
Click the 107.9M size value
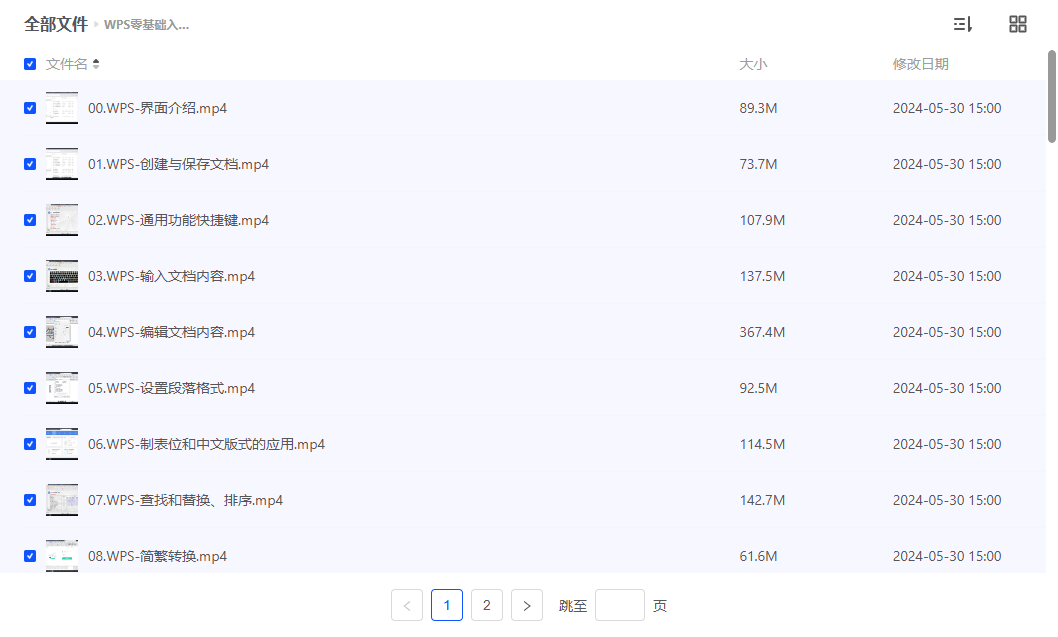[762, 220]
